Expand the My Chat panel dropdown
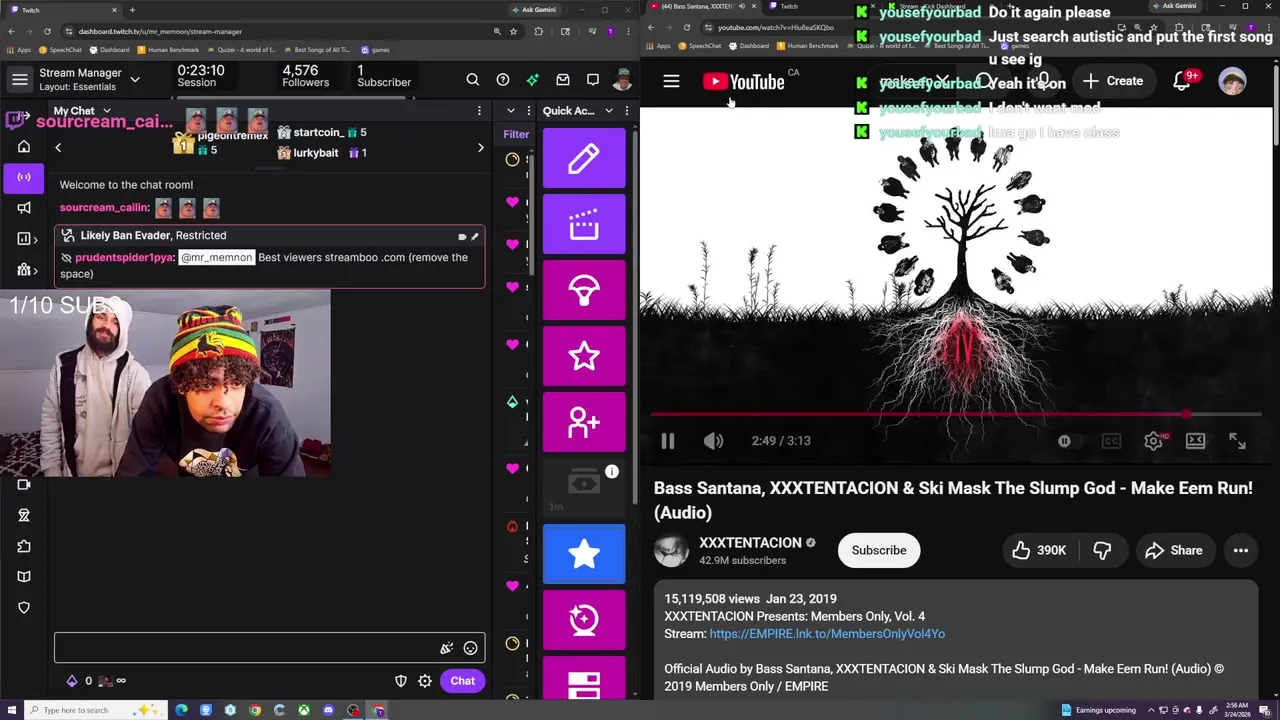Screen dimensions: 1280x720 point(107,111)
